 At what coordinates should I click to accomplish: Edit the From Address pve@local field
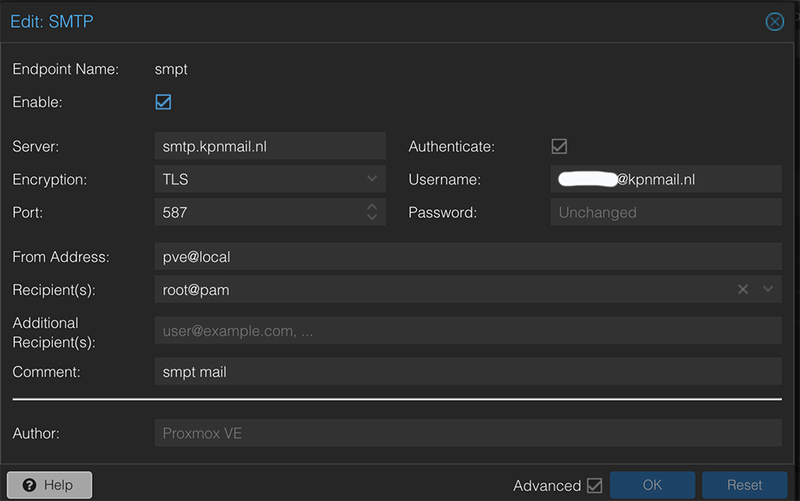(x=467, y=257)
